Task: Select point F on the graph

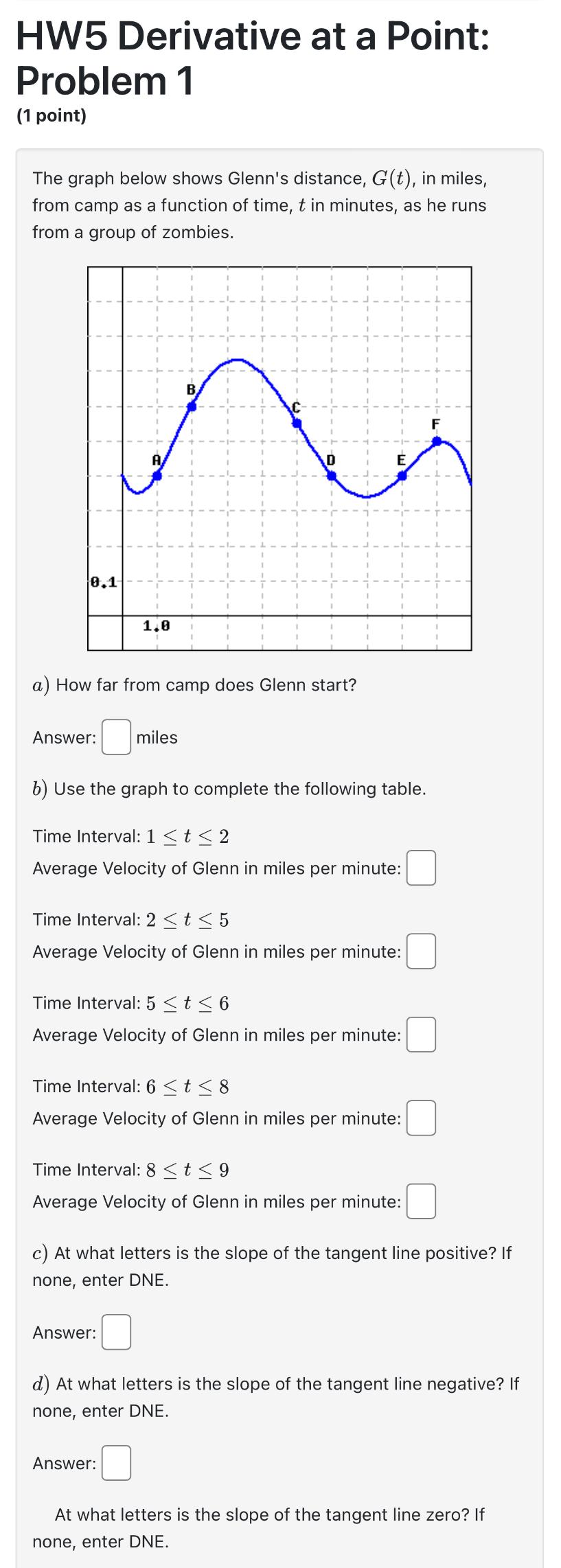Action: [437, 441]
